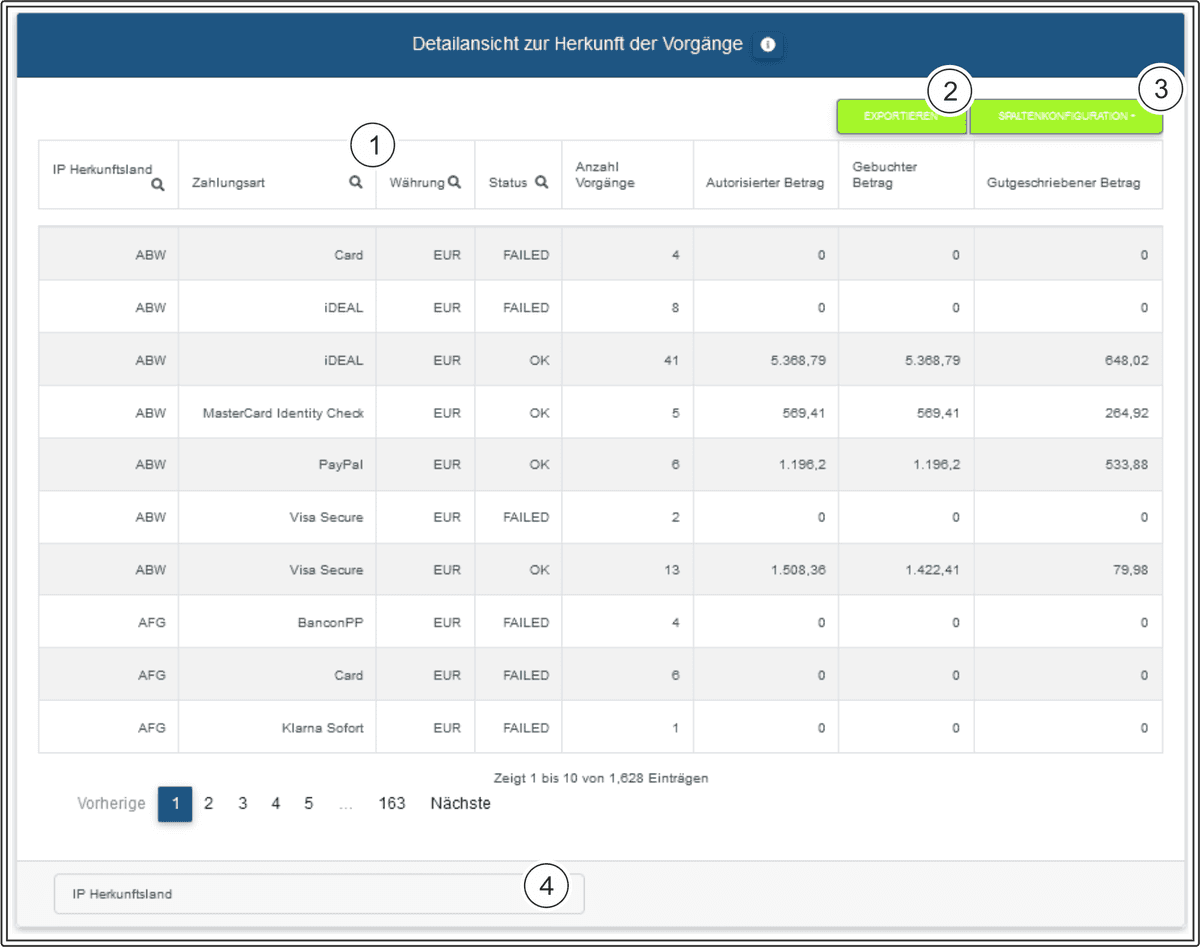Go to page 2 of results
Viewport: 1200px width, 947px height.
(209, 803)
